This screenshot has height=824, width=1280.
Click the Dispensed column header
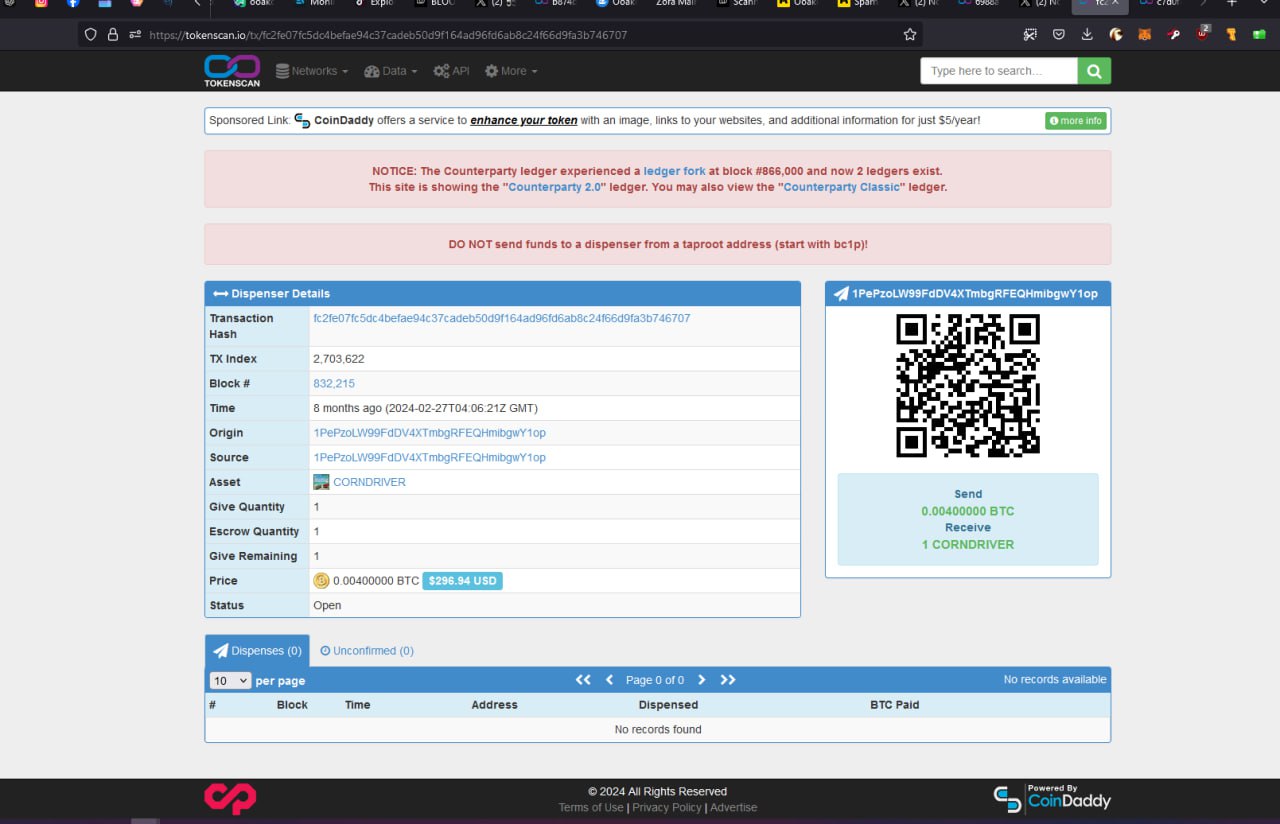[x=668, y=705]
